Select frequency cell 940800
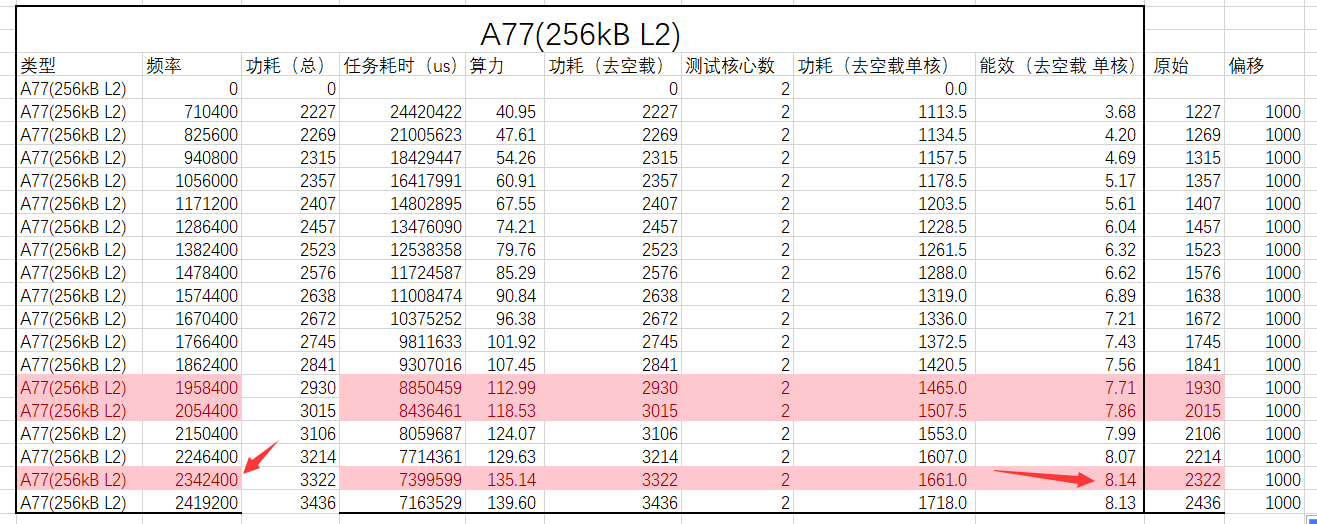Screen dimensions: 1317x524 (191, 158)
